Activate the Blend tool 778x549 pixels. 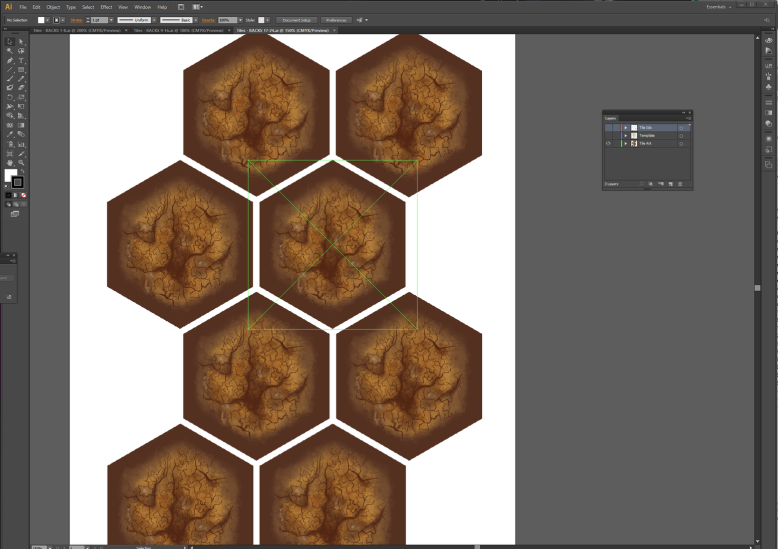point(21,134)
